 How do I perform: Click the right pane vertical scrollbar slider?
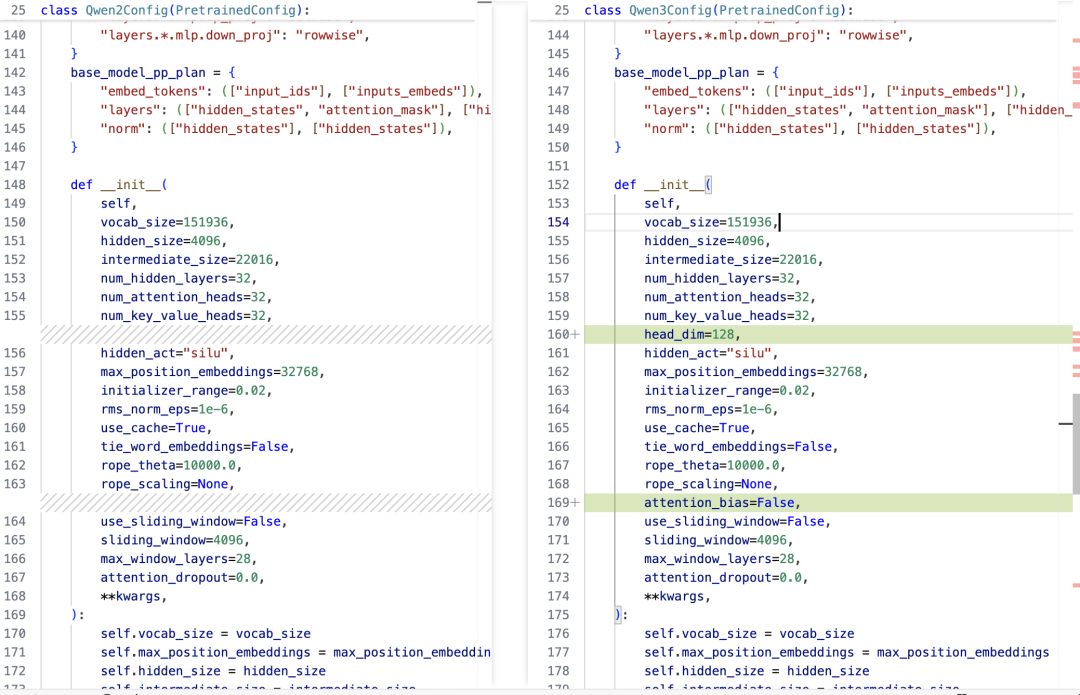1076,444
